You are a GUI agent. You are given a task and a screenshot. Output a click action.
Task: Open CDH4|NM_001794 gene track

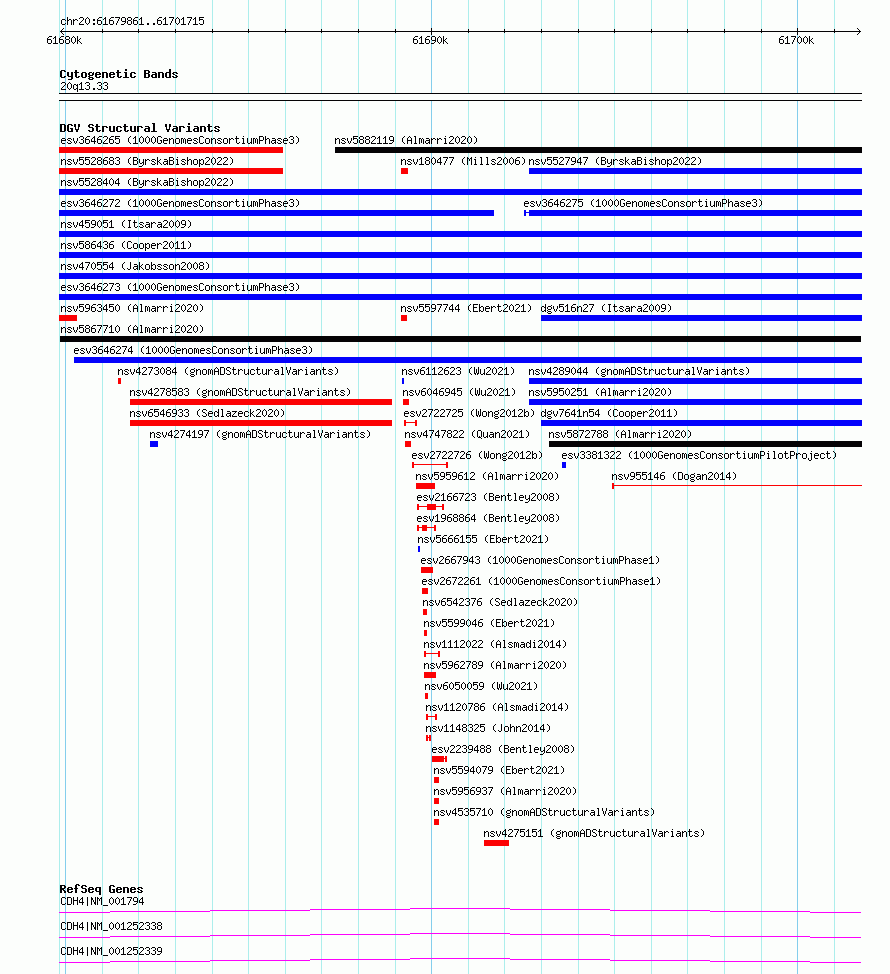point(460,911)
